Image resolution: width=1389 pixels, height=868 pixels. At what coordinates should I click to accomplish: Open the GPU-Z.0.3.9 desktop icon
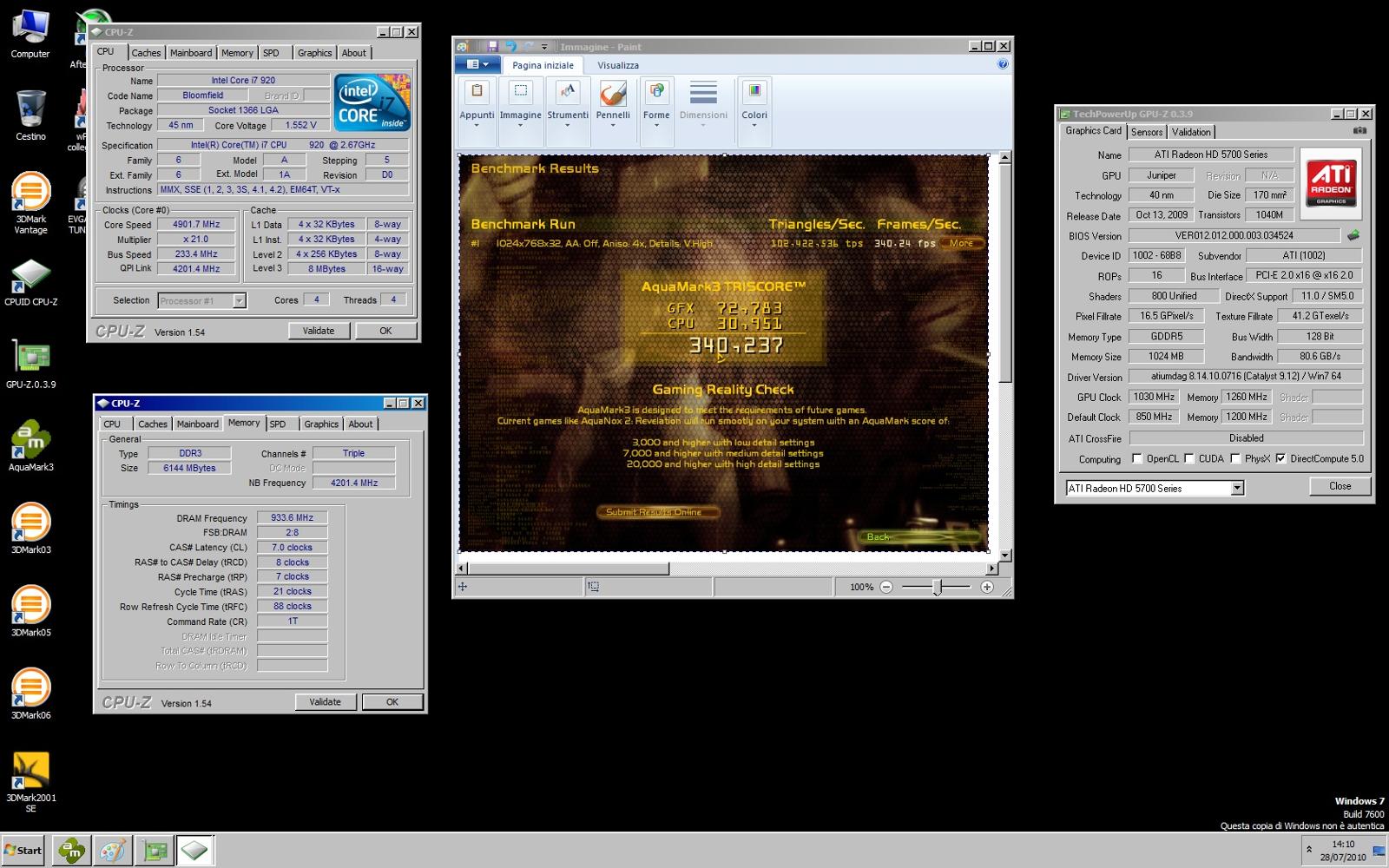[30, 364]
